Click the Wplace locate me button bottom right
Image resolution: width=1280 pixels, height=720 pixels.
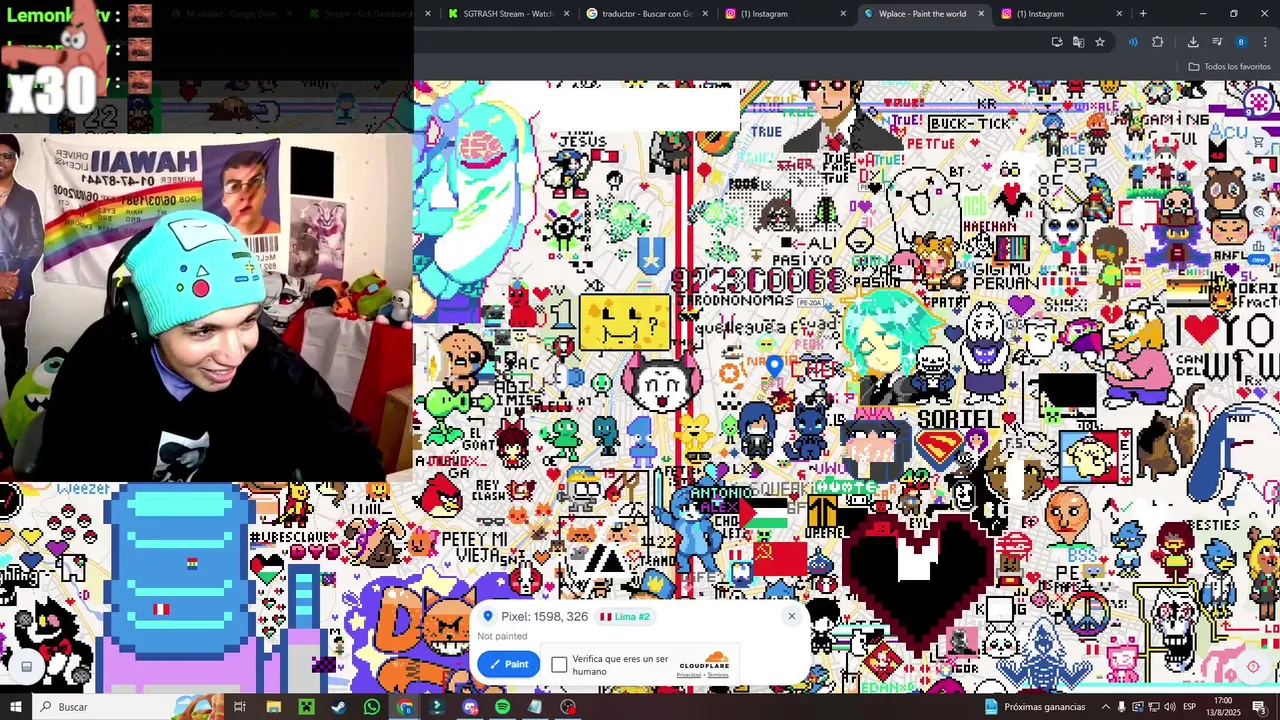pos(1253,667)
